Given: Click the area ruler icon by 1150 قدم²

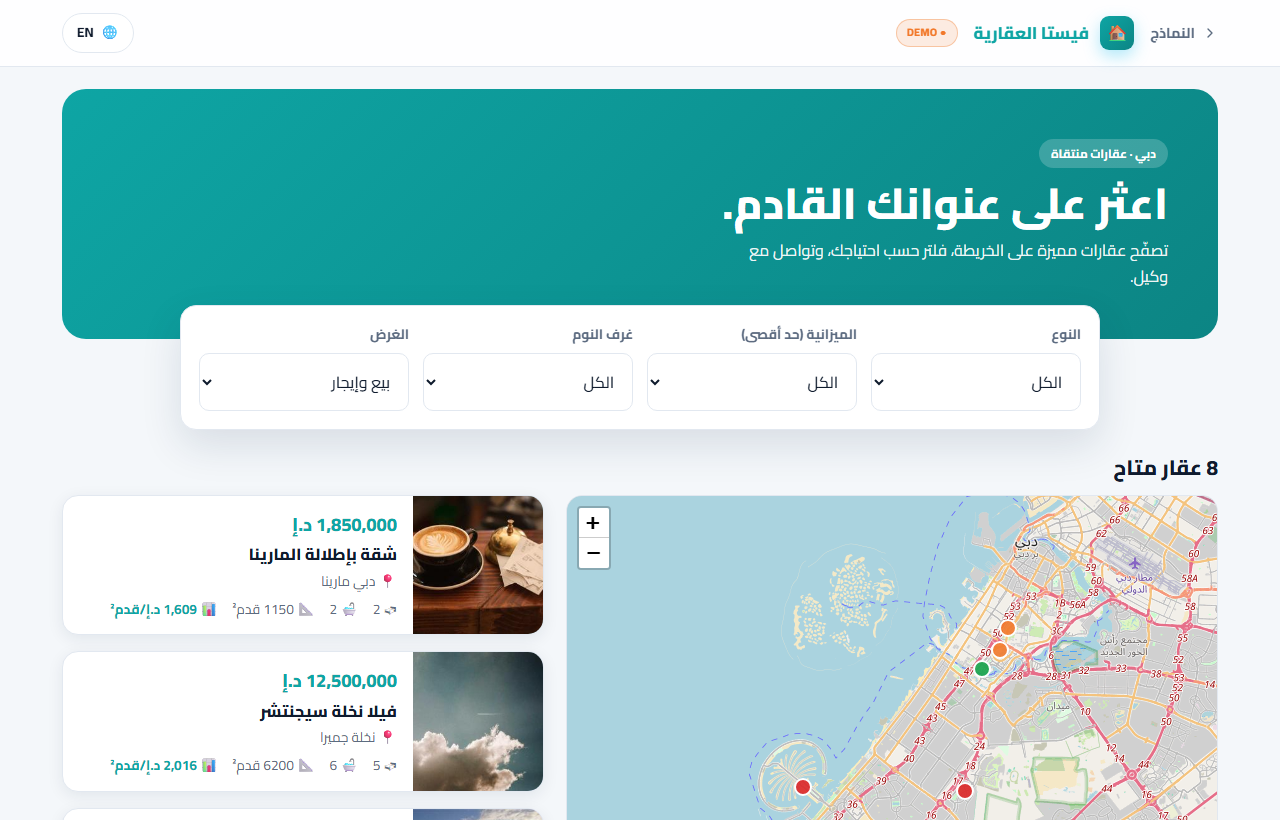Looking at the screenshot, I should (305, 609).
